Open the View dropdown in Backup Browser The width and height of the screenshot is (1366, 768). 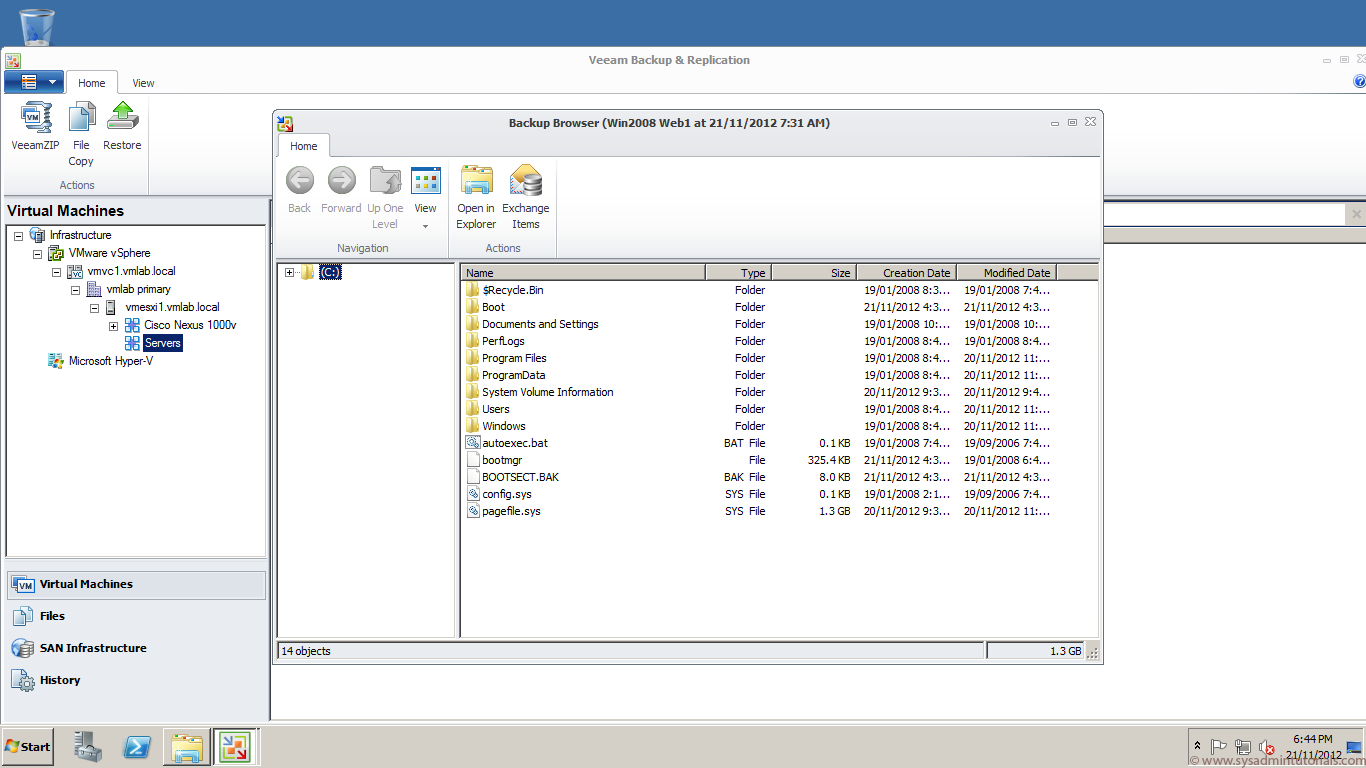click(426, 198)
